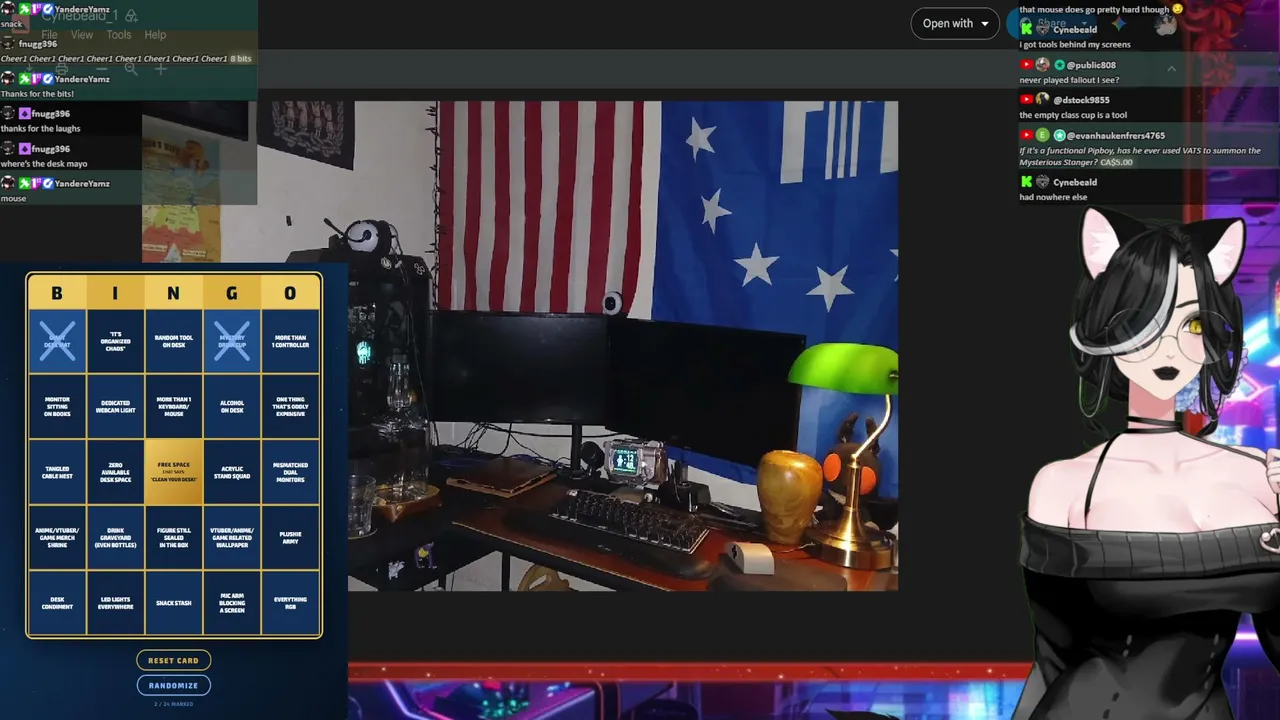Mark the "Monitor Sitting on Books" bingo cell
The height and width of the screenshot is (720, 1280).
(x=57, y=405)
